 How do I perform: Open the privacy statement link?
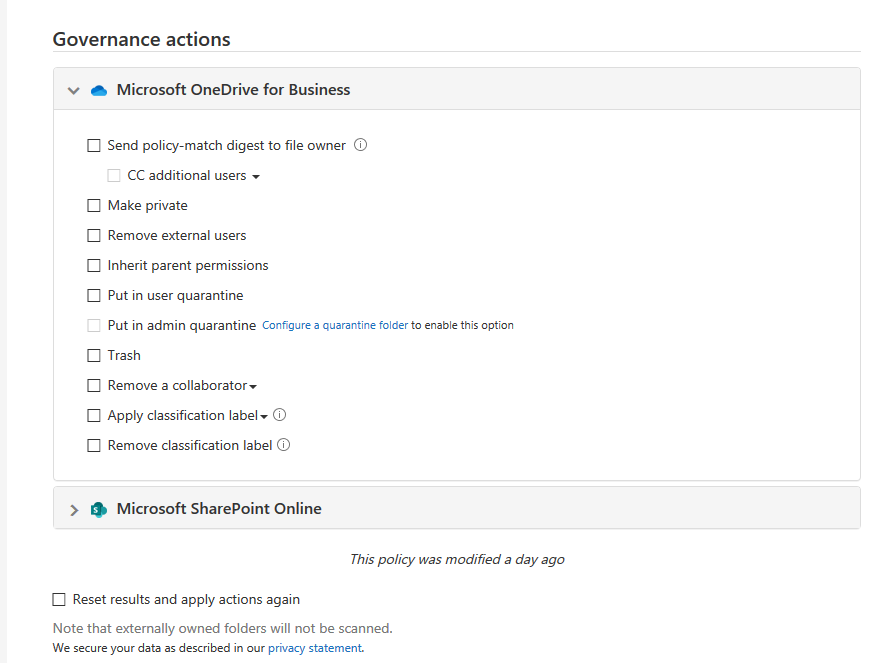click(315, 648)
